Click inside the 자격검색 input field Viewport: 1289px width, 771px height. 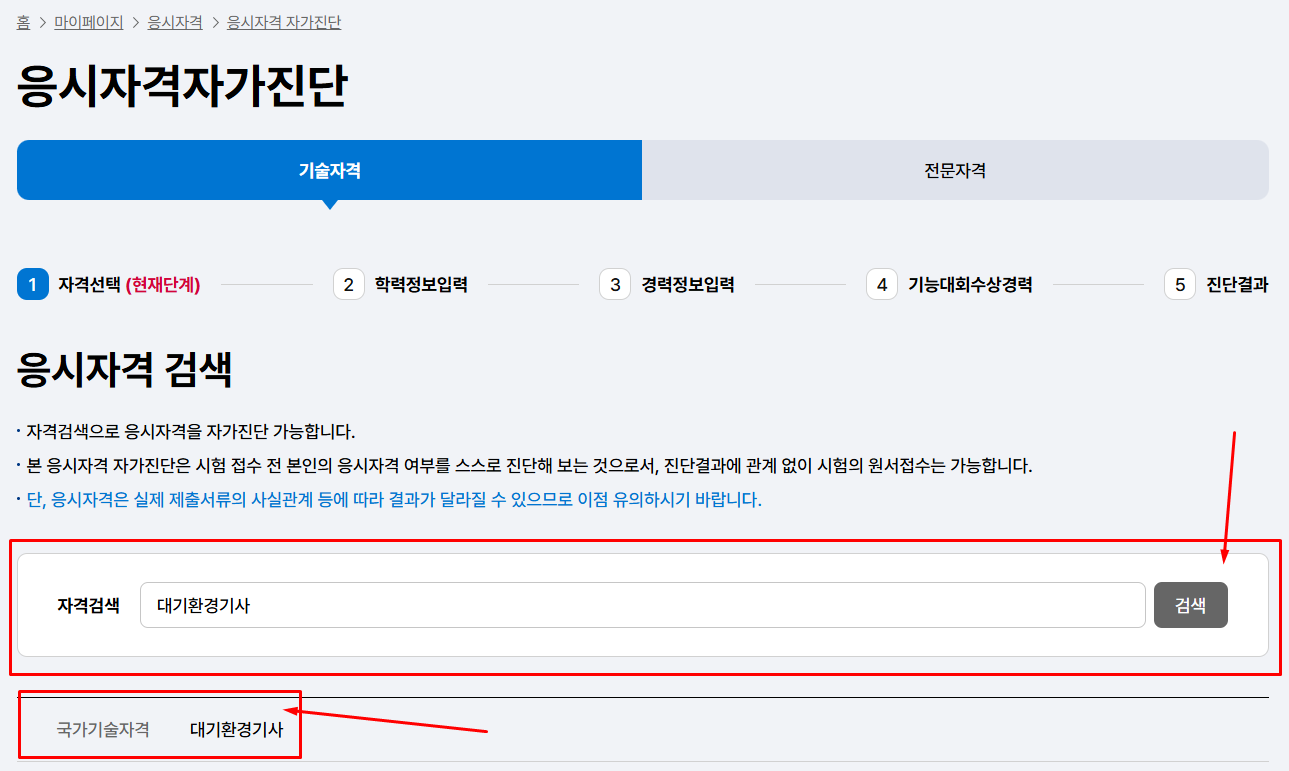640,604
